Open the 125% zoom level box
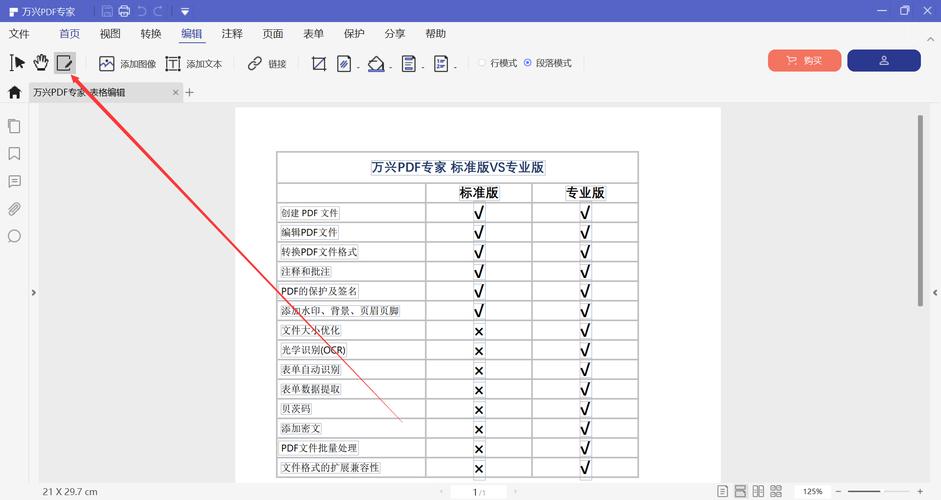The width and height of the screenshot is (941, 500). click(x=813, y=491)
